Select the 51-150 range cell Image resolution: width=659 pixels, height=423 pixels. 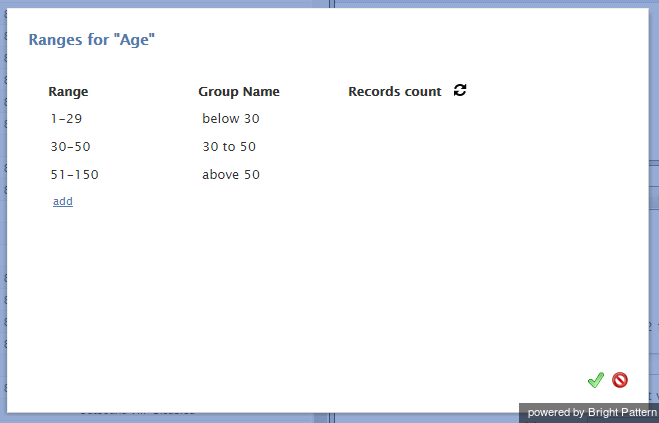pos(74,174)
